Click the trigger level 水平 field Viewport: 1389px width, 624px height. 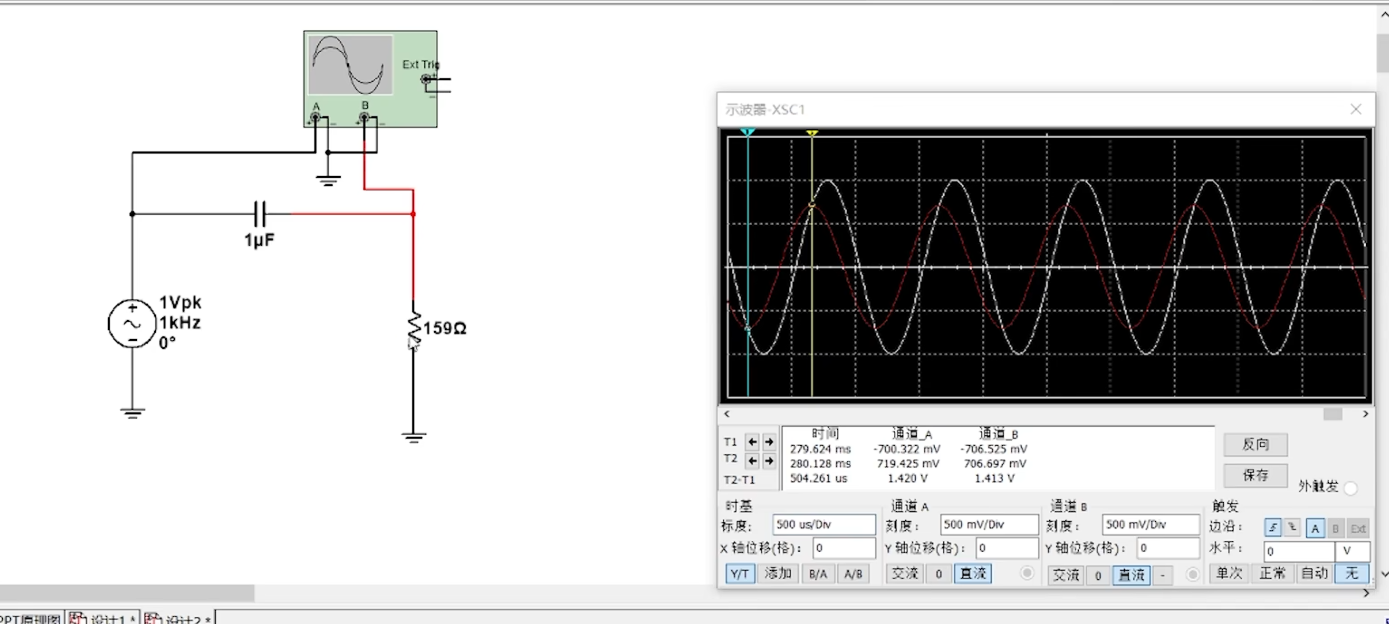[1299, 552]
